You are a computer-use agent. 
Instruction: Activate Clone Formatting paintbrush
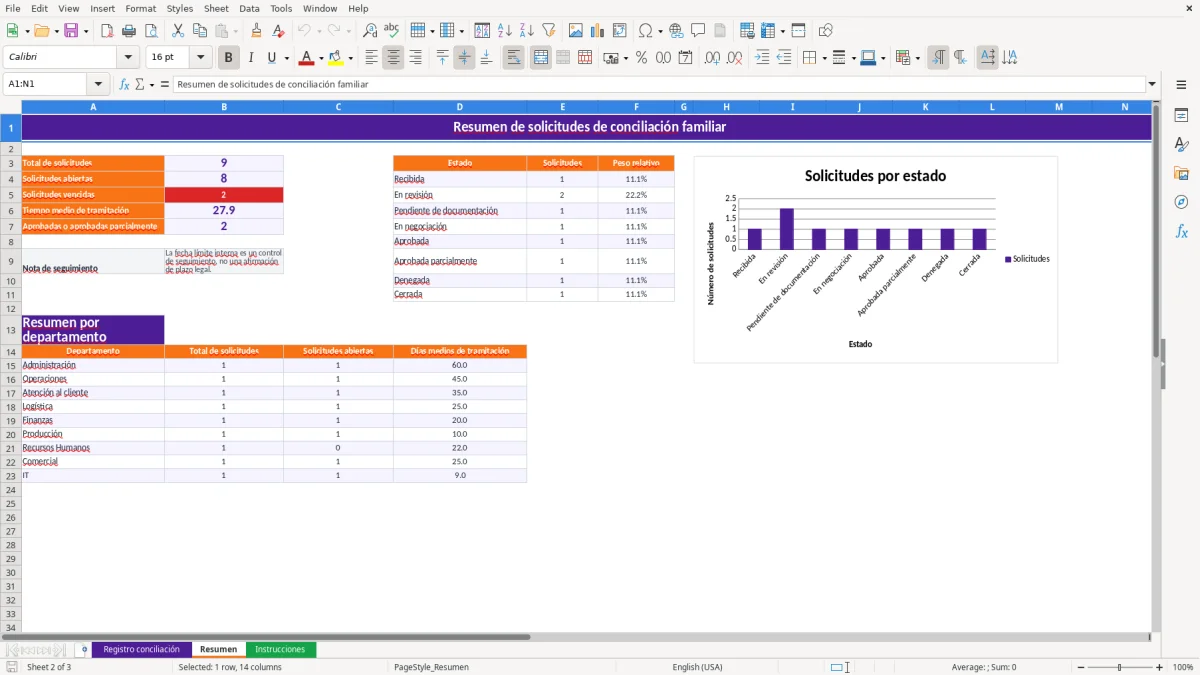click(x=257, y=31)
